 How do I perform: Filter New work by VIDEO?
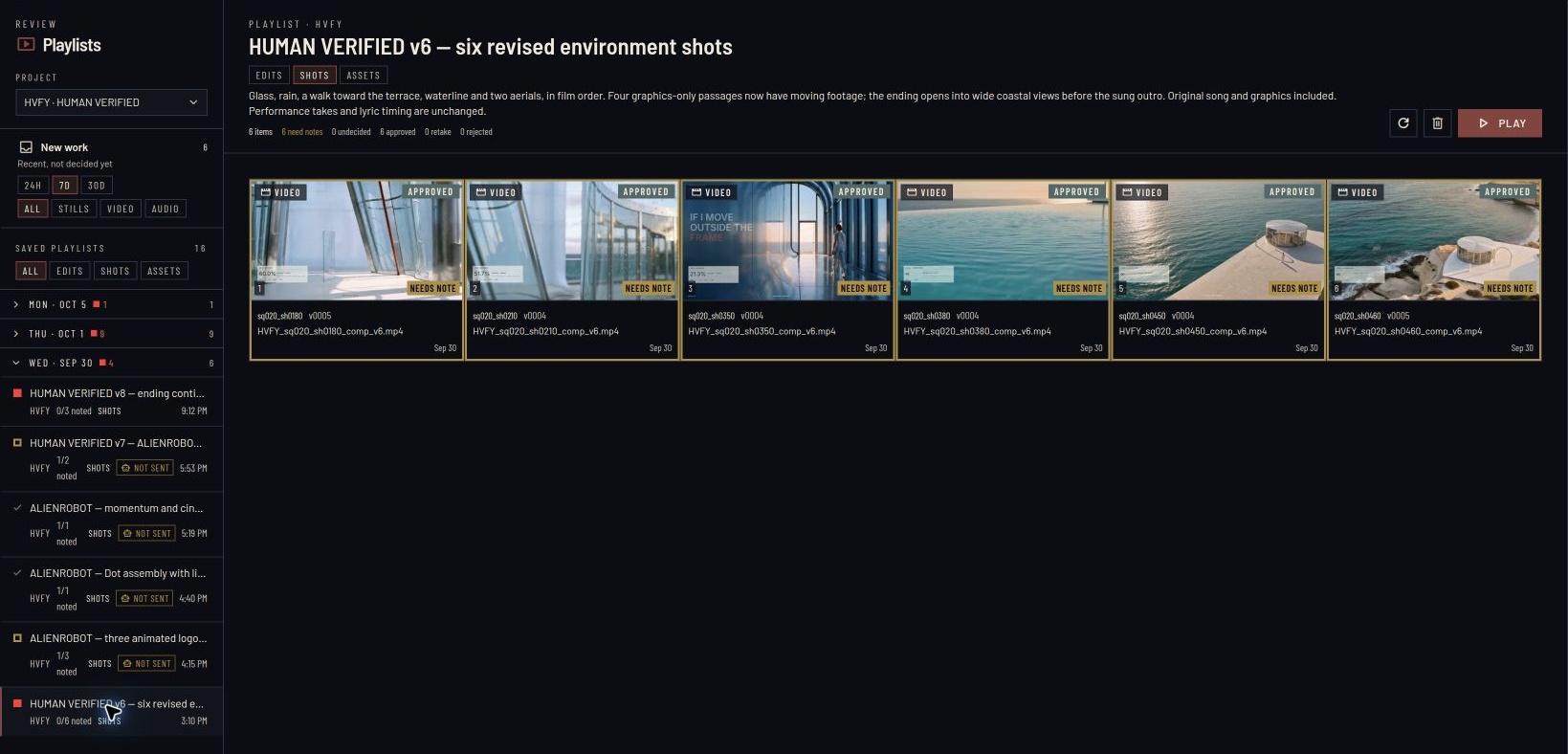point(121,209)
